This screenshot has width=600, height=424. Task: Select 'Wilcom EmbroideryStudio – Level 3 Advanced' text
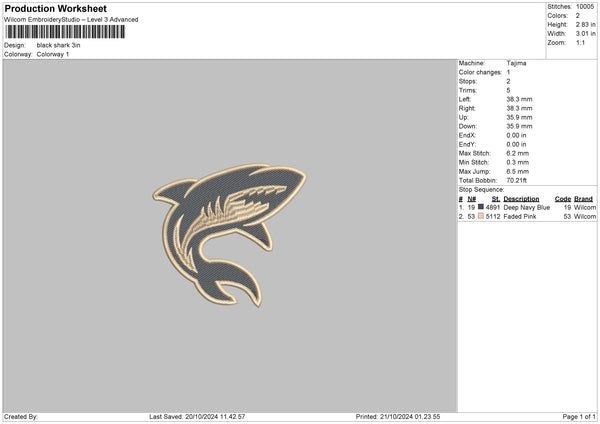(x=71, y=20)
